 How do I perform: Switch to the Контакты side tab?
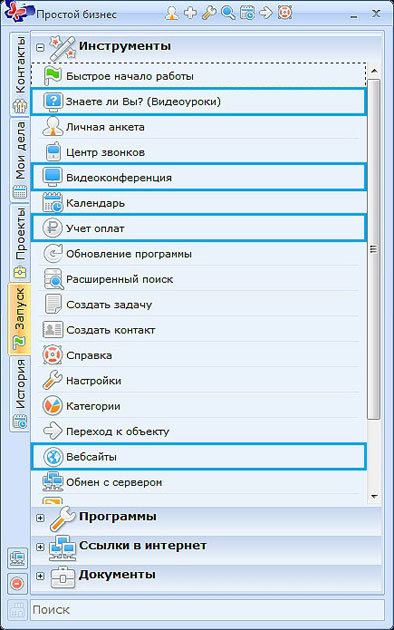(20, 74)
